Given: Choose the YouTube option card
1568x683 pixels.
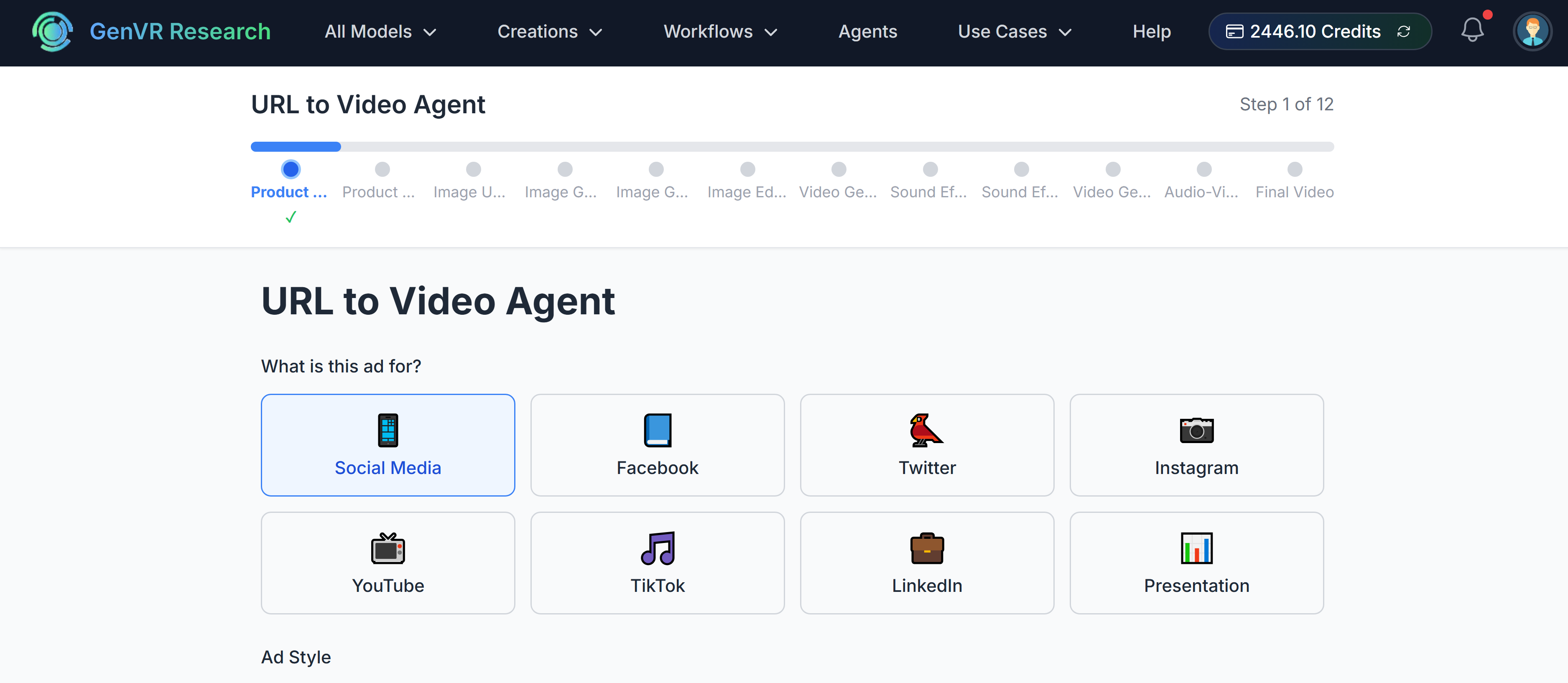Looking at the screenshot, I should coord(388,563).
